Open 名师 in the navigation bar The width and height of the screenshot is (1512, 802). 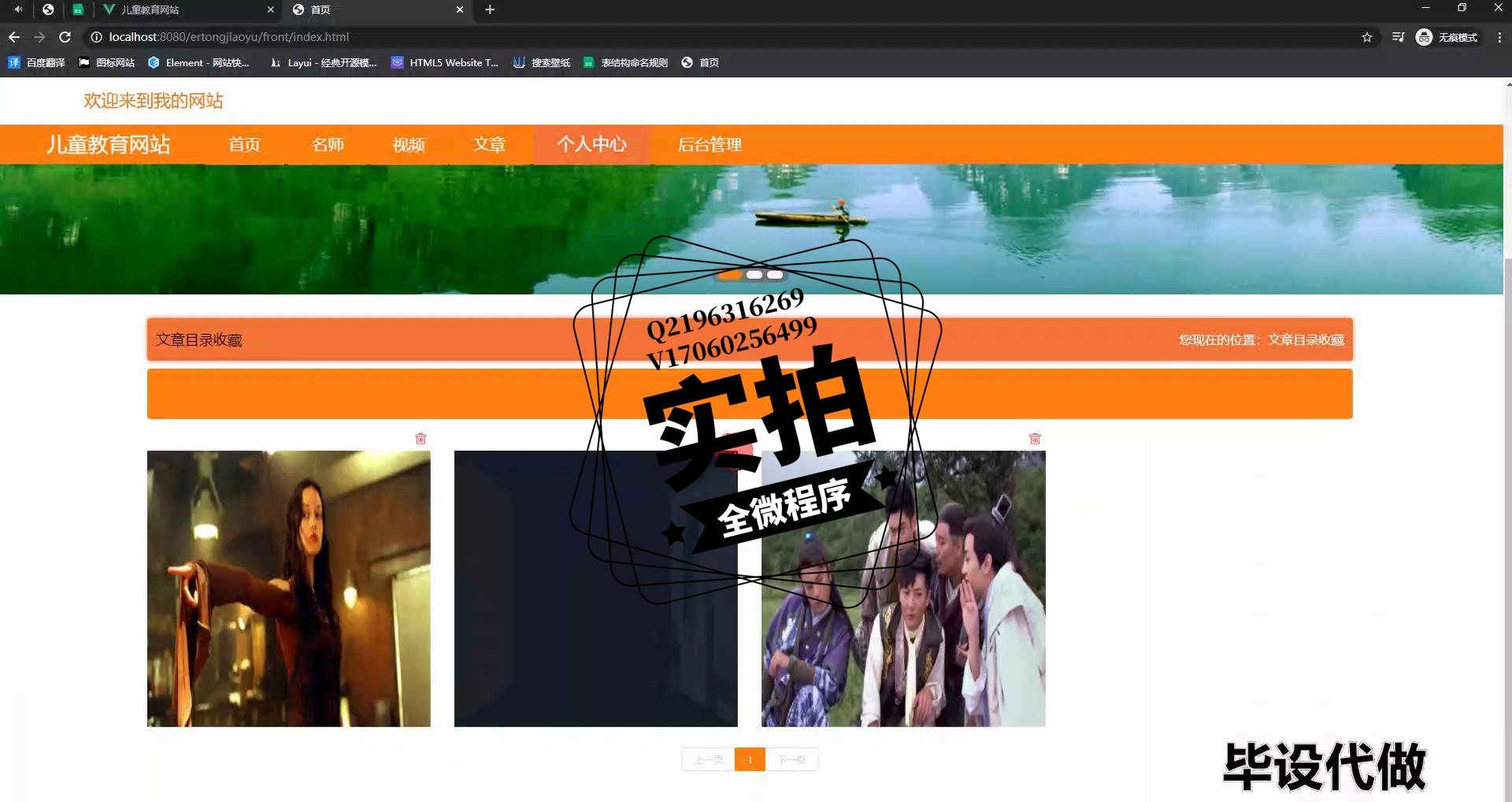328,145
